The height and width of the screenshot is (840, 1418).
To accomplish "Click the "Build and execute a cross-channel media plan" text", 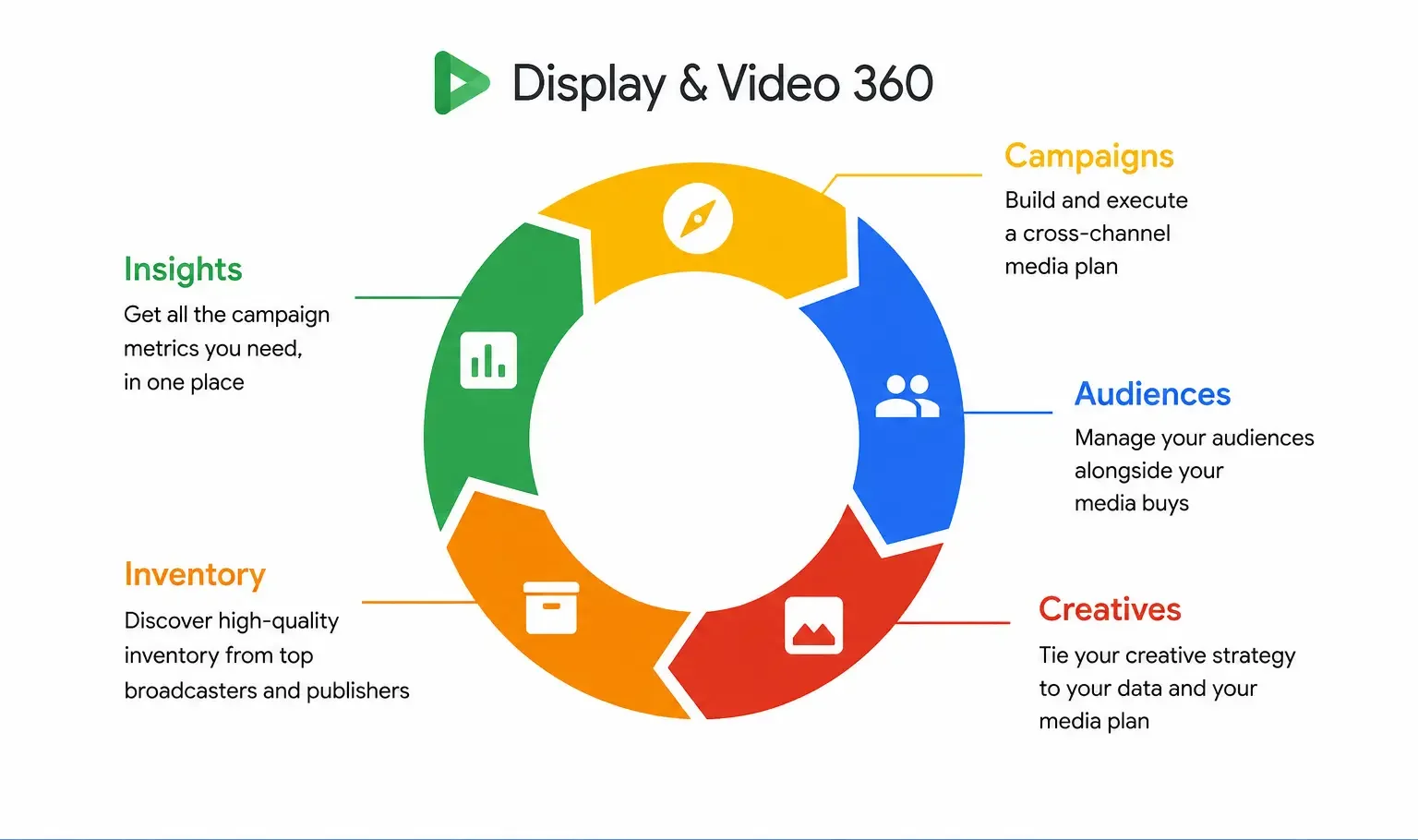I will click(x=1097, y=234).
